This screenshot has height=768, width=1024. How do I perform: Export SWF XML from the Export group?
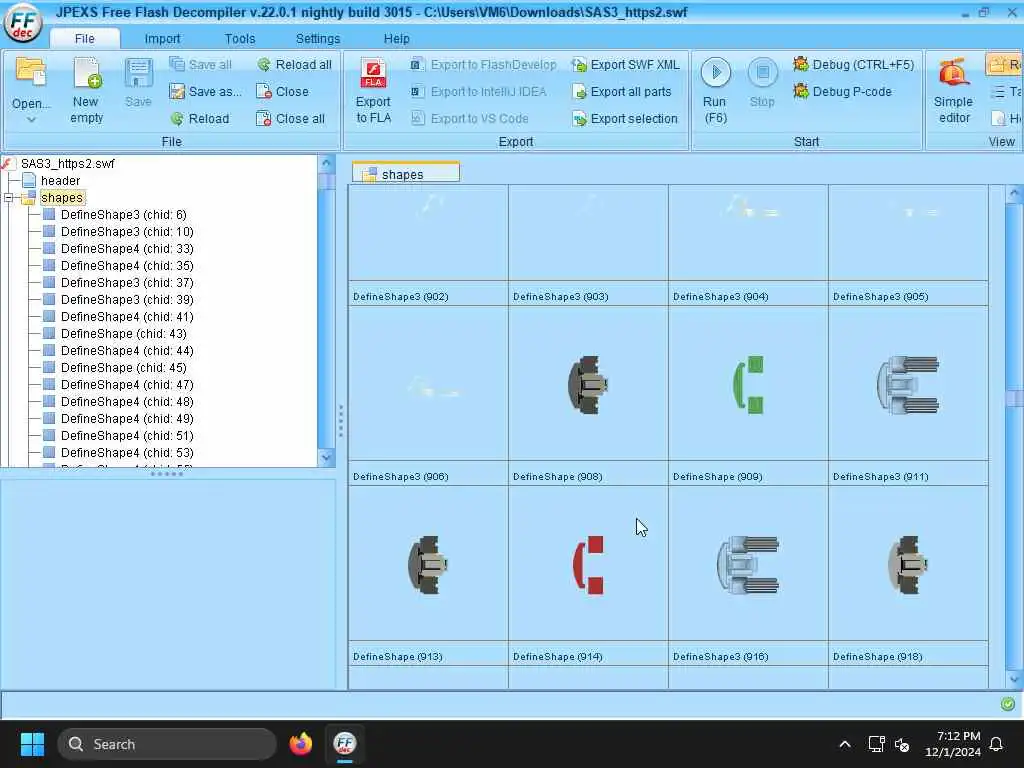(x=626, y=65)
